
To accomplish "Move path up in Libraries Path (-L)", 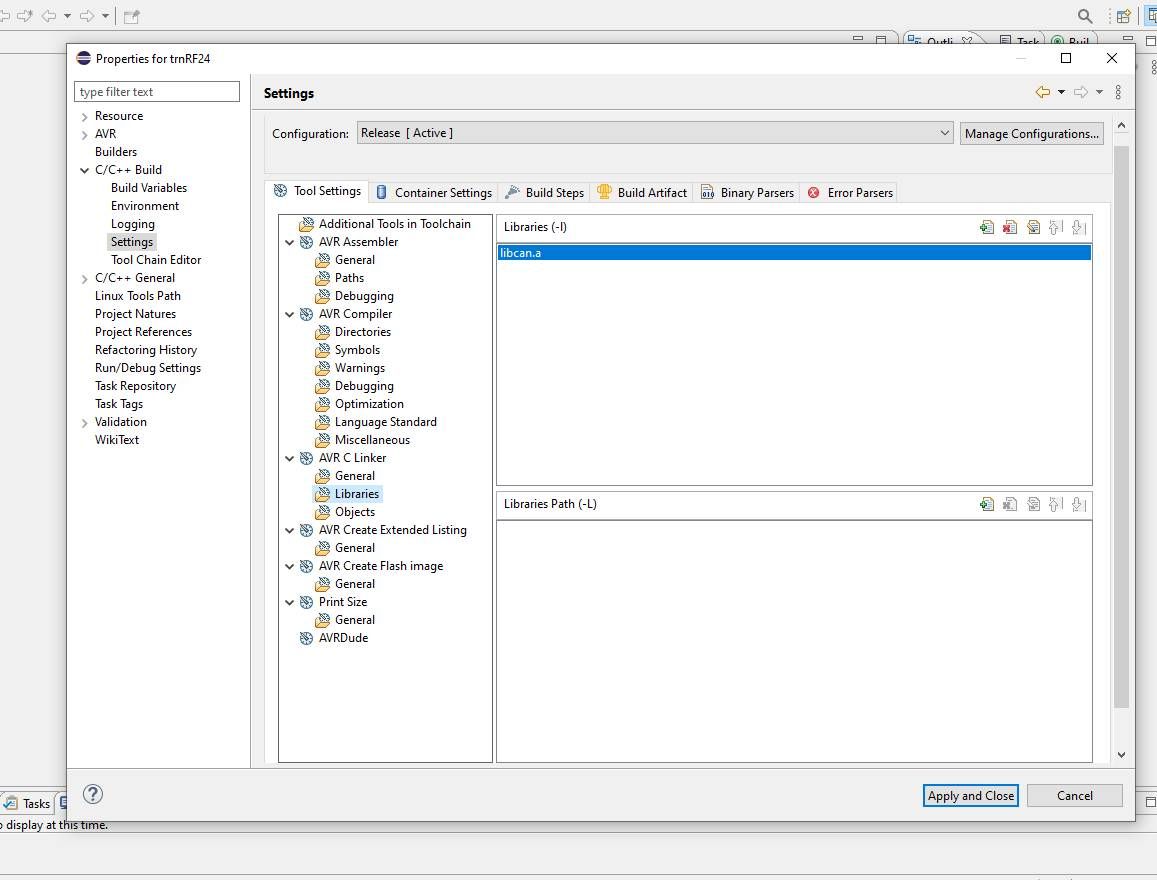I will coord(1056,505).
